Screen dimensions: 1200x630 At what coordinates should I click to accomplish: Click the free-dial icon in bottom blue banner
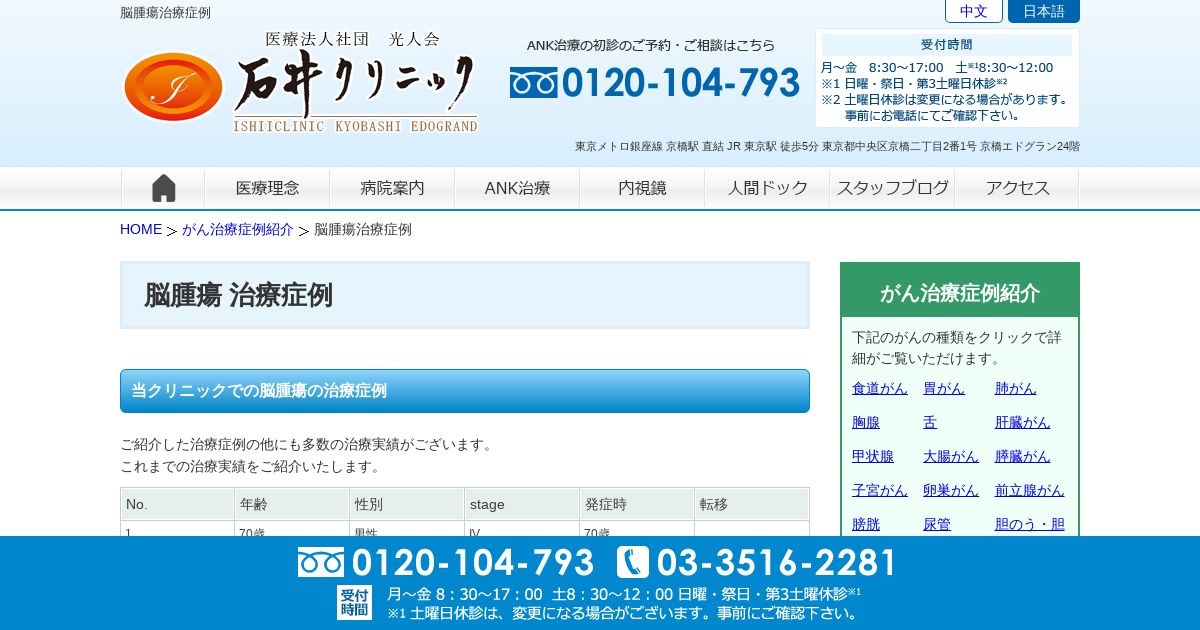point(321,562)
